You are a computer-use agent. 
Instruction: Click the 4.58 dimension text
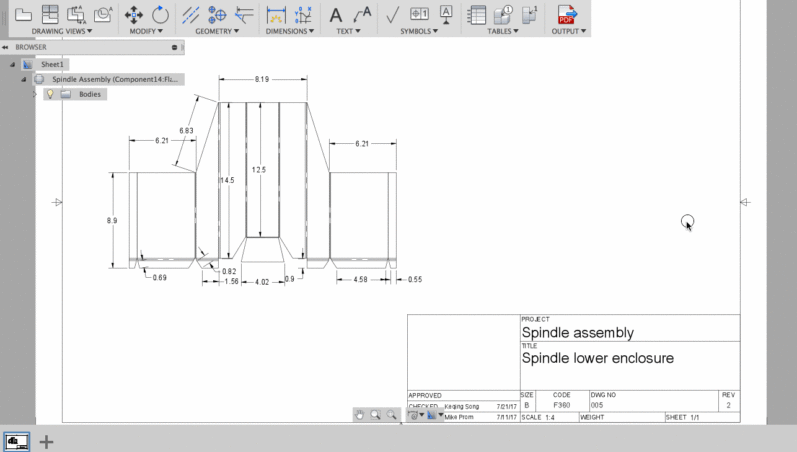[x=360, y=279]
